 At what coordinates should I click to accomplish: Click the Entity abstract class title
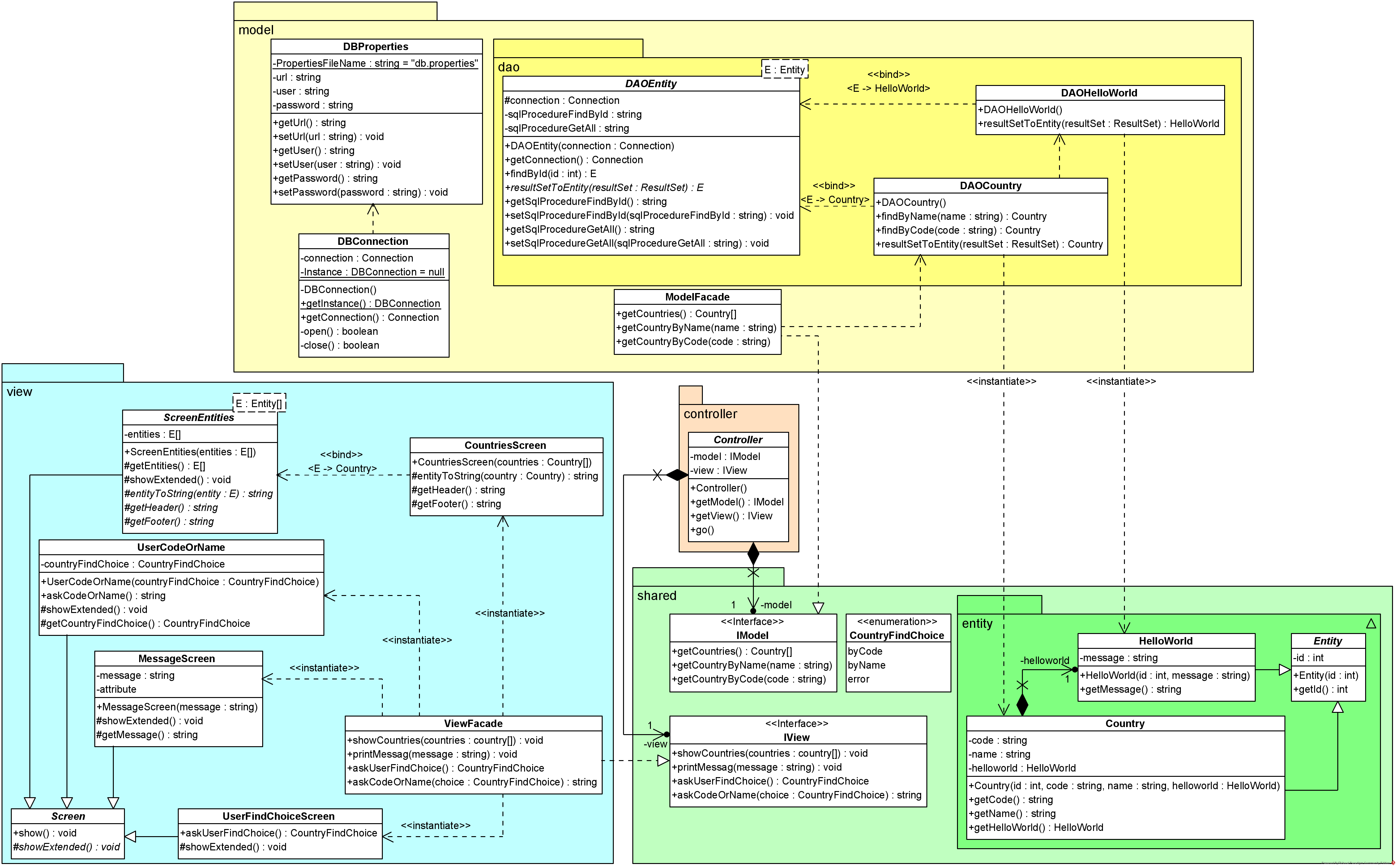point(1327,641)
